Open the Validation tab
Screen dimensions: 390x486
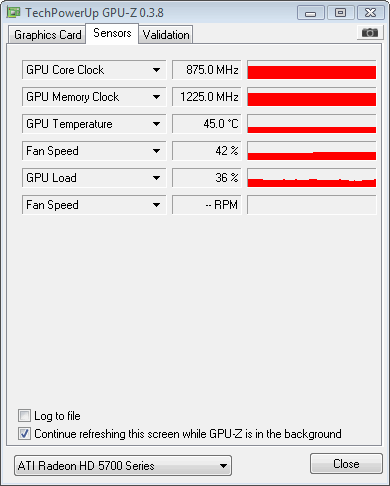point(166,35)
